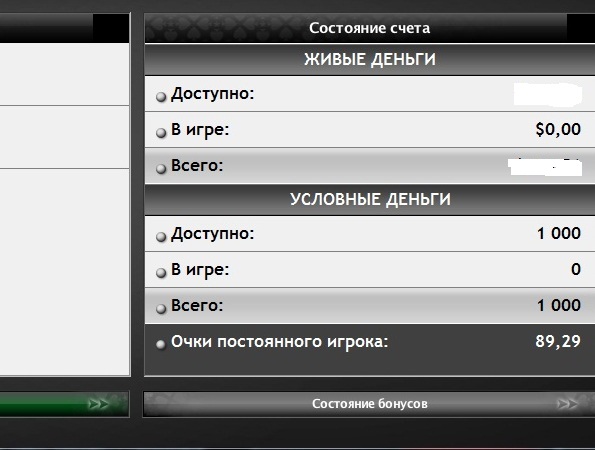The width and height of the screenshot is (595, 450).
Task: Click the play money Доступно label
Action: 212,234
